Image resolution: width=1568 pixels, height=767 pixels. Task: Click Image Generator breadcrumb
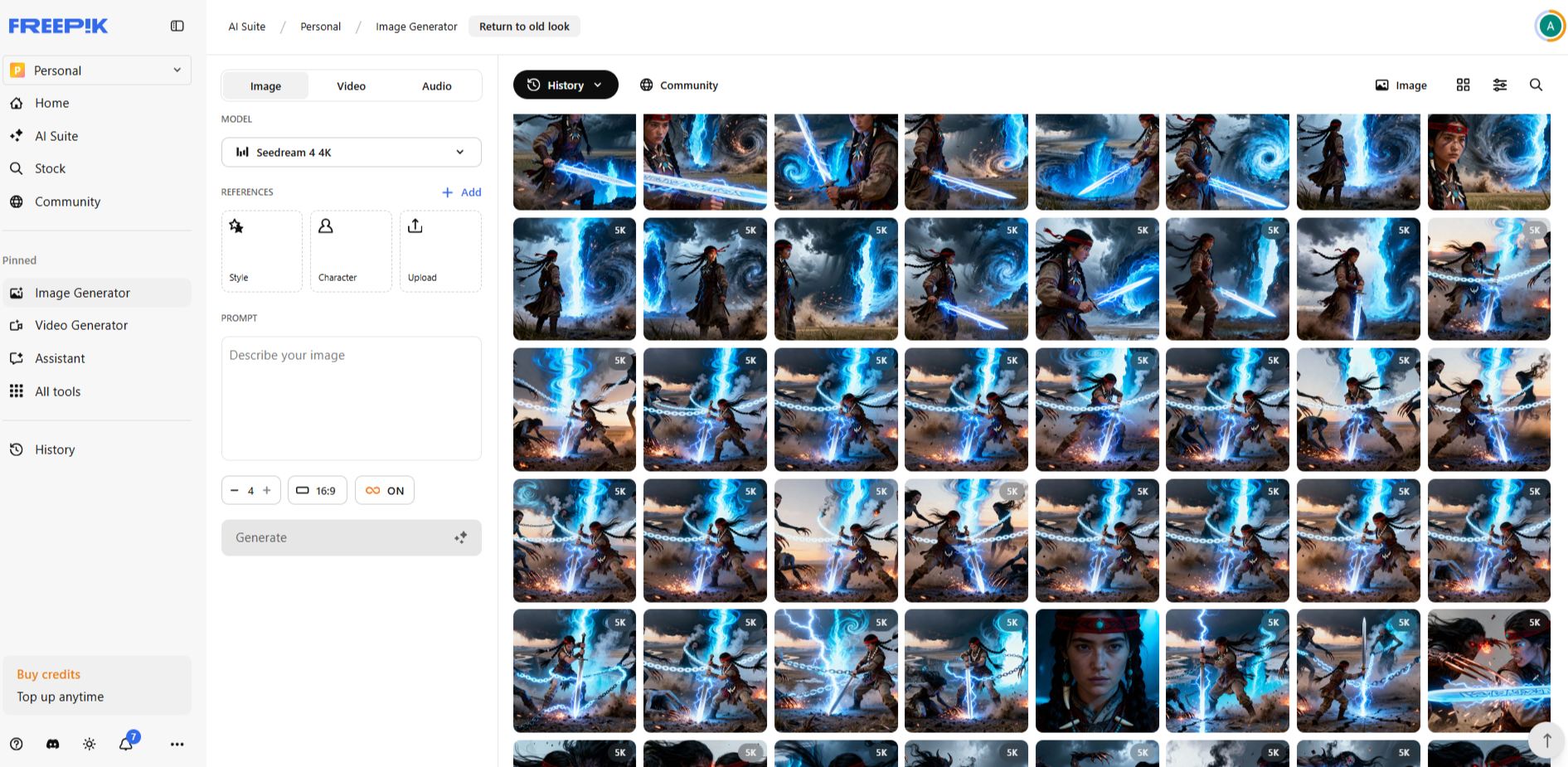[x=416, y=27]
